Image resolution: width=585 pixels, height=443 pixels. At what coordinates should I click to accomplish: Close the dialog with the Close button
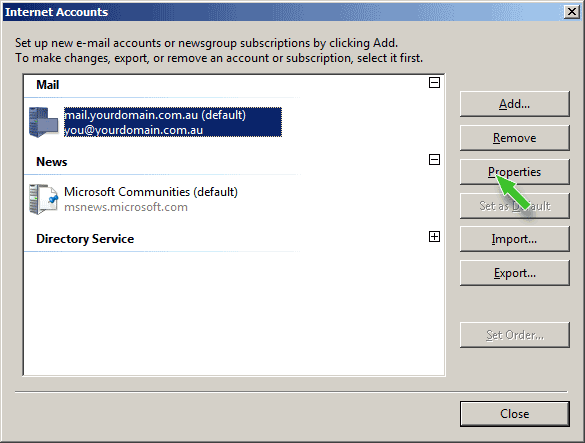pos(514,414)
